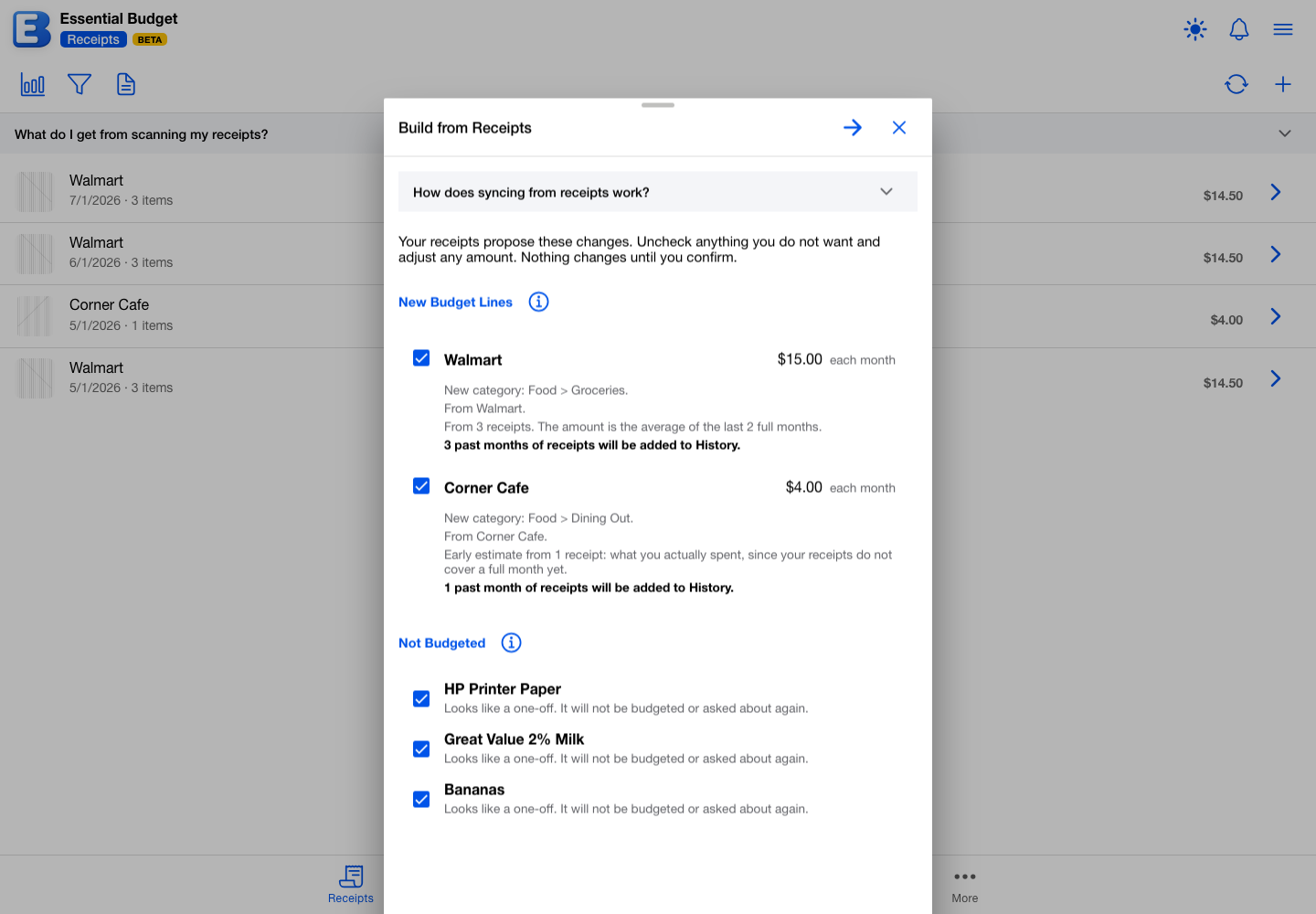Sync receipts with the refresh icon
This screenshot has height=914, width=1316.
[x=1236, y=84]
